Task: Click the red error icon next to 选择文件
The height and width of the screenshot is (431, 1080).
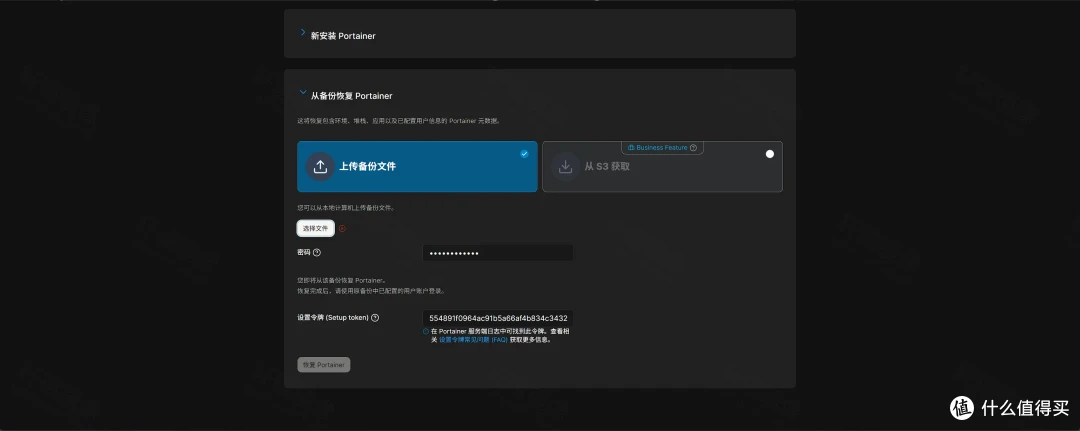Action: 342,229
